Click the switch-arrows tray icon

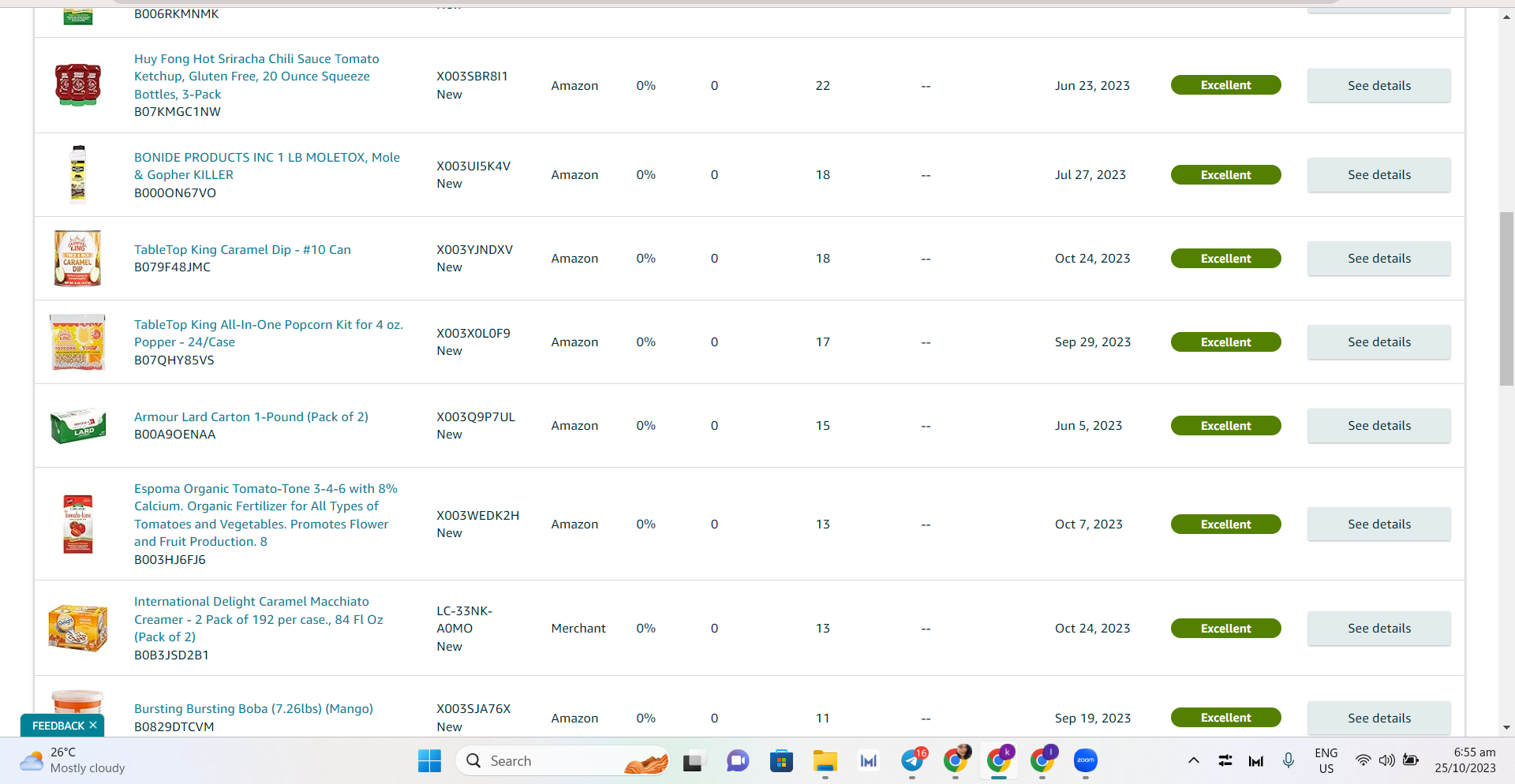pos(1225,760)
